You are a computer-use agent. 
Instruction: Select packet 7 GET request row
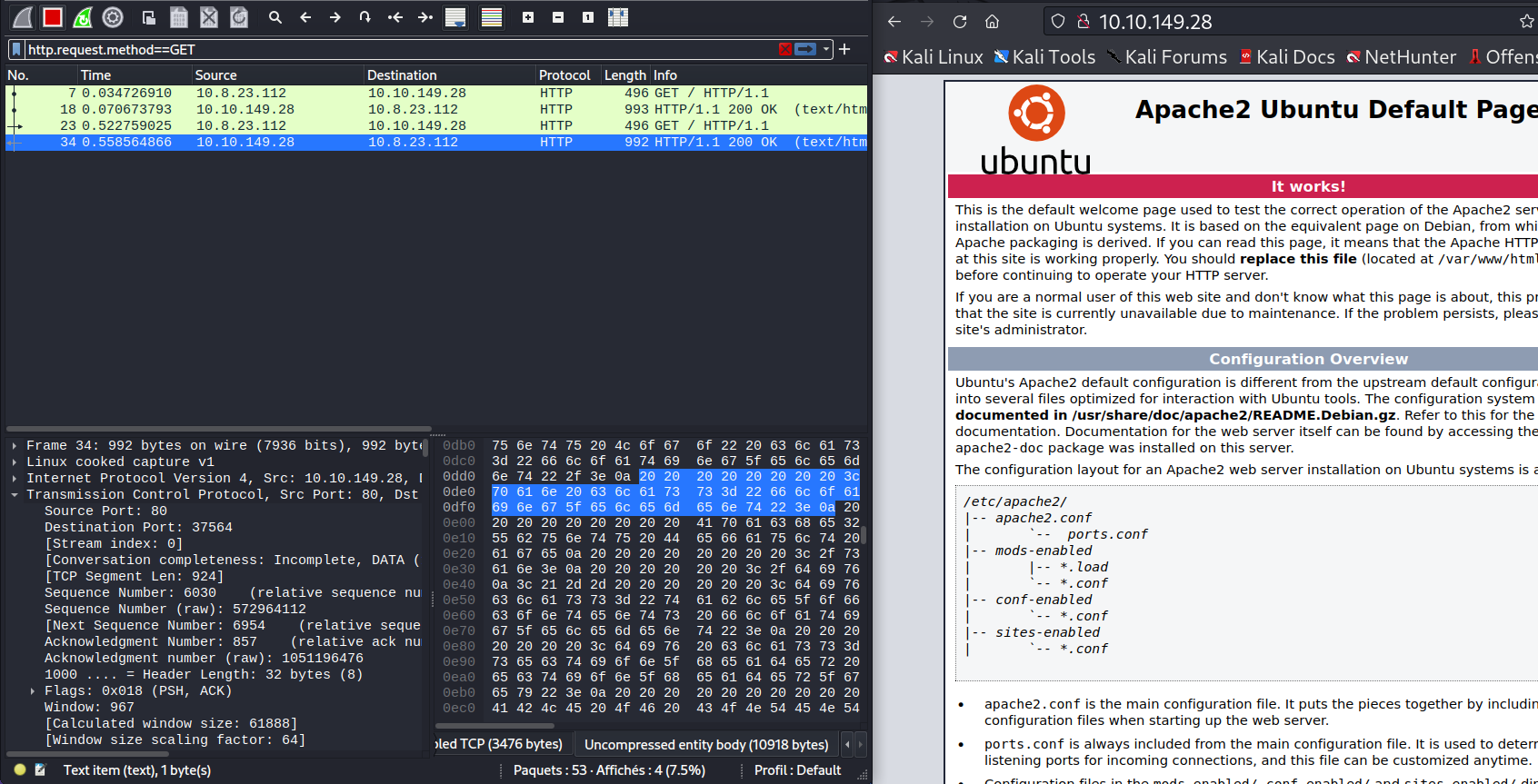[x=436, y=93]
